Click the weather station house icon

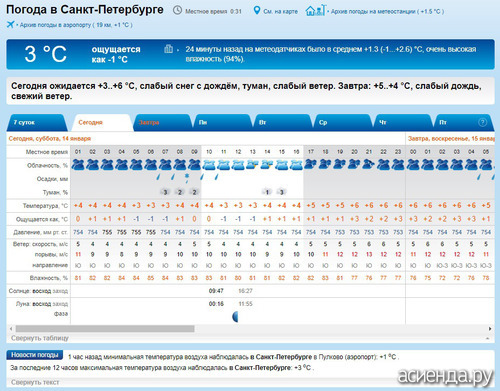(x=315, y=10)
